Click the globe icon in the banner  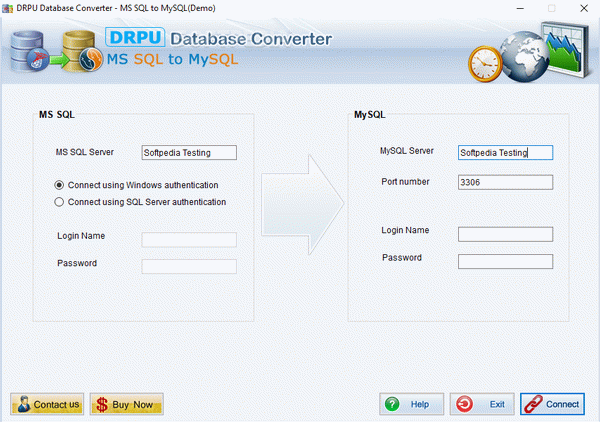[x=523, y=57]
